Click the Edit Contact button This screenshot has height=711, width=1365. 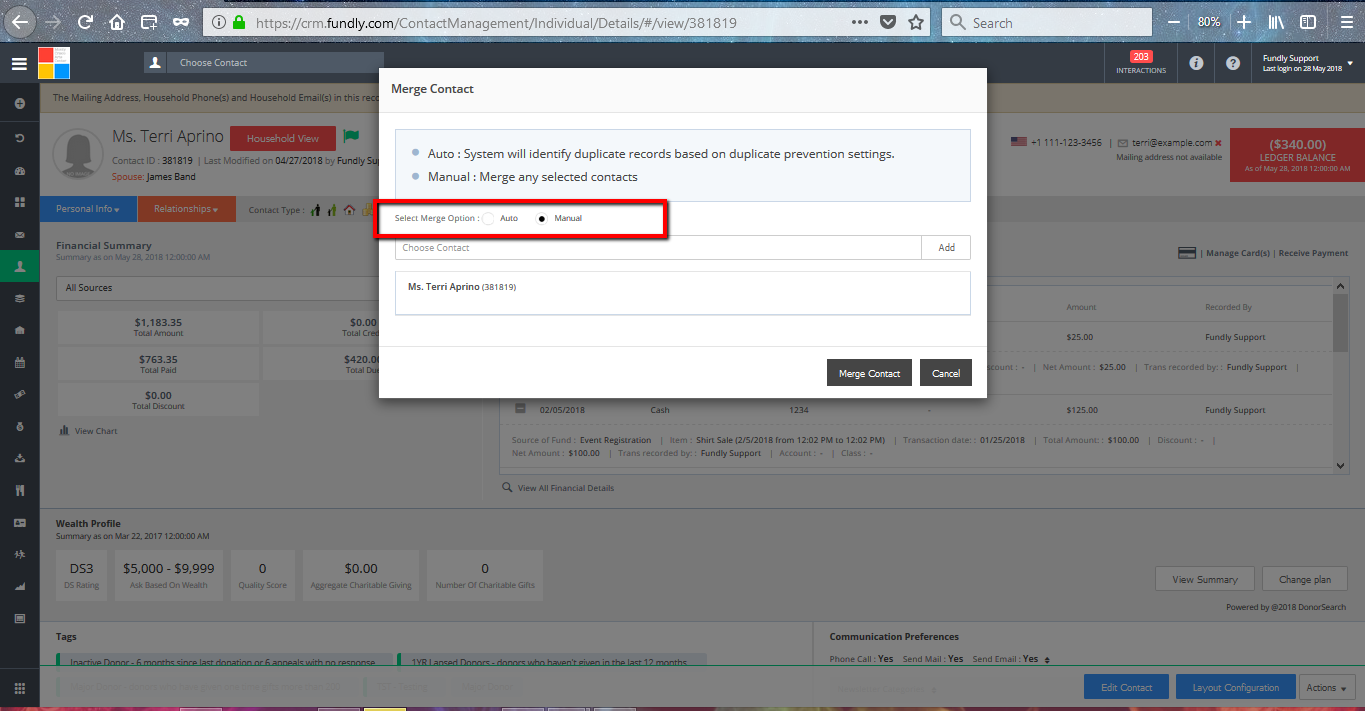pos(1127,687)
